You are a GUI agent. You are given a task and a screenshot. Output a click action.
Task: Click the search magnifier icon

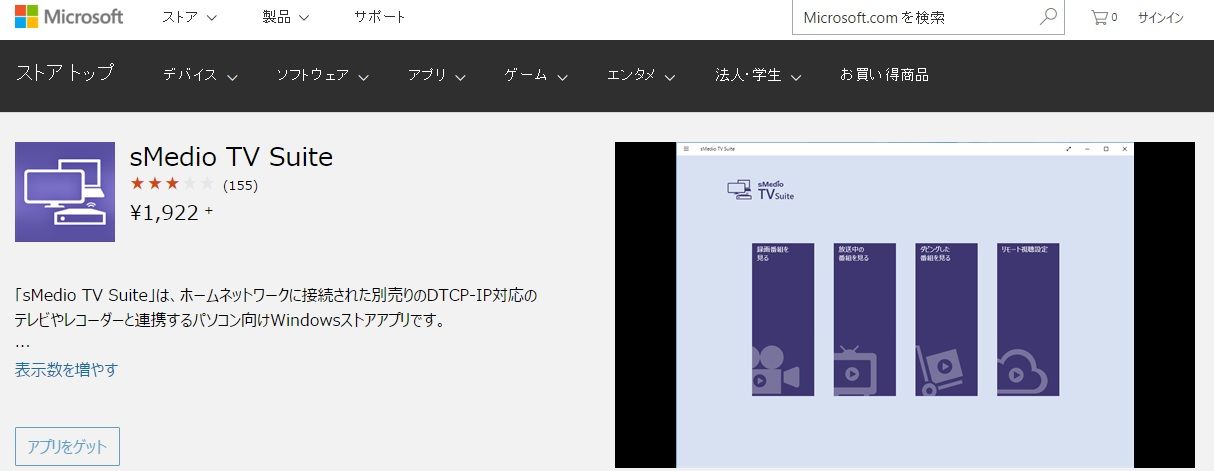[x=1048, y=17]
